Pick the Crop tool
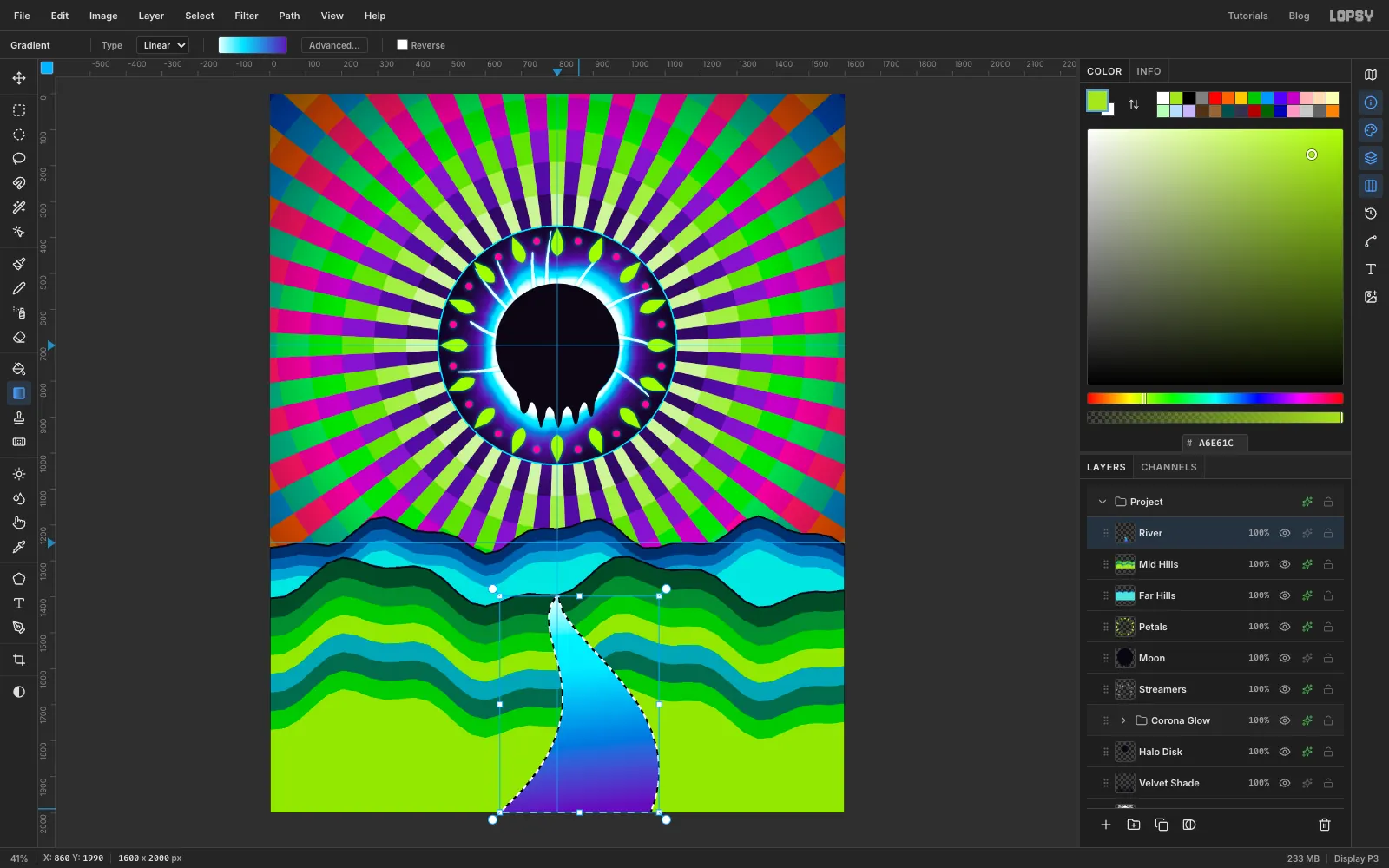The width and height of the screenshot is (1389, 868). point(19,660)
